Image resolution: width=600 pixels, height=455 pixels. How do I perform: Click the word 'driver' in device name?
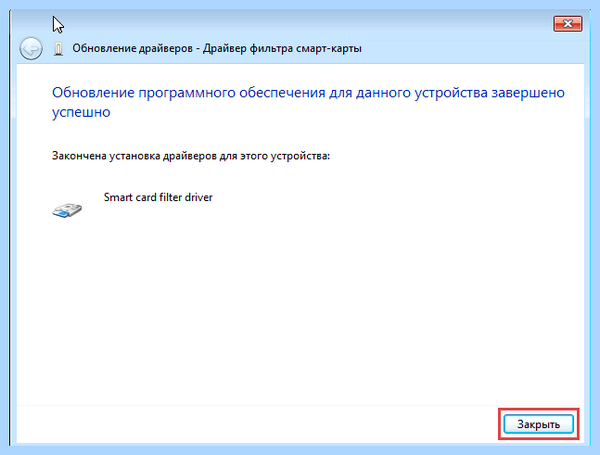coord(199,197)
